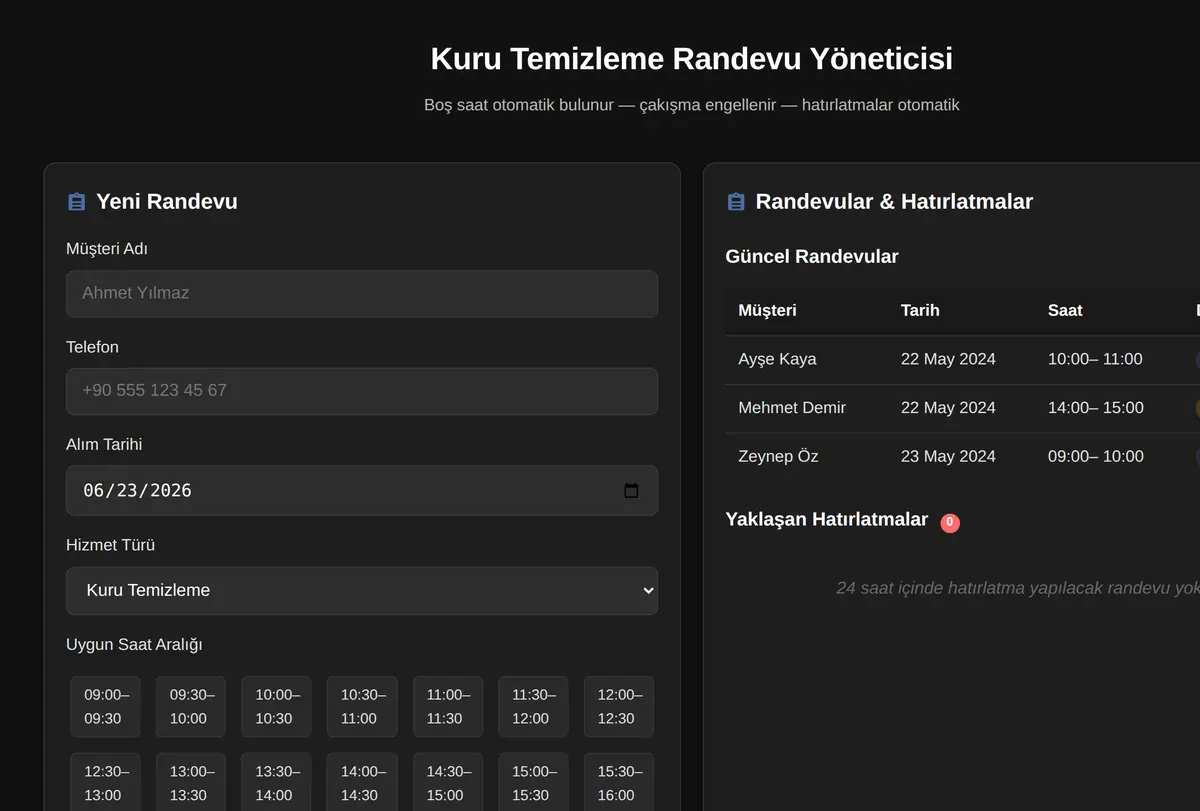Click the clipboard icon beside Yeni Randevu
Image resolution: width=1200 pixels, height=811 pixels.
76,202
